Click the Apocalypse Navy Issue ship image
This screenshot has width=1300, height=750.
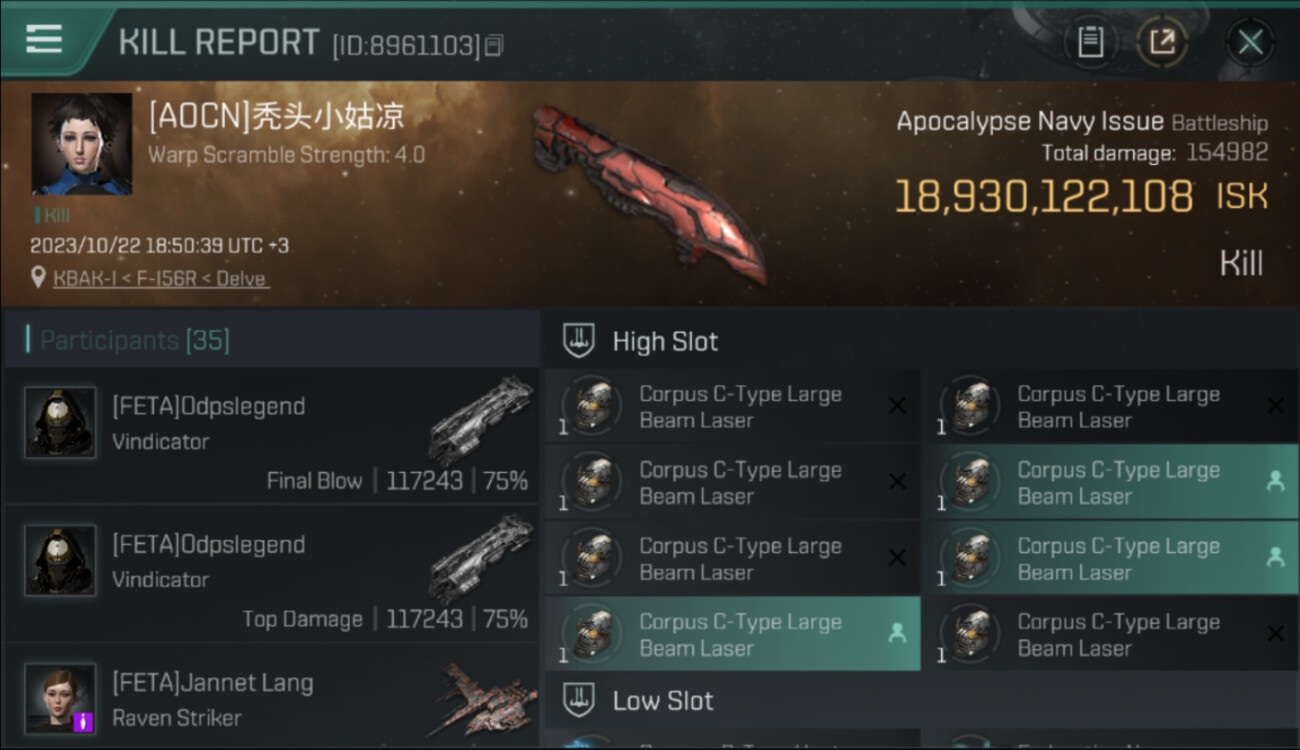pyautogui.click(x=650, y=192)
